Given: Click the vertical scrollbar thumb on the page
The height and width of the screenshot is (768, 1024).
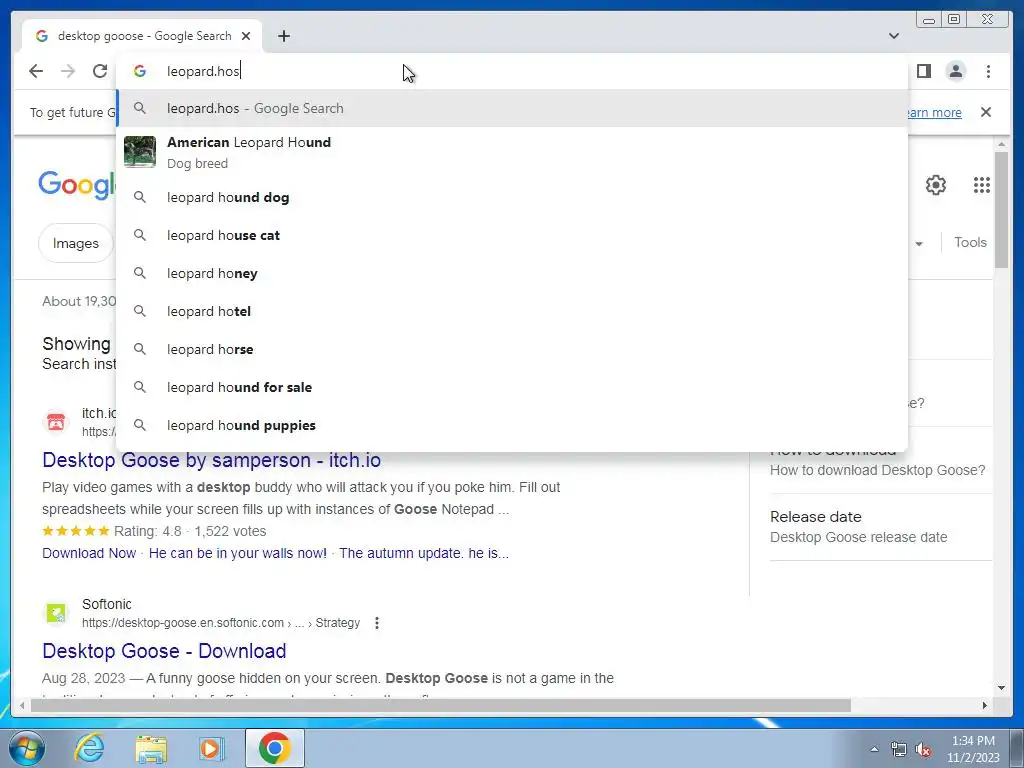Looking at the screenshot, I should [x=1002, y=209].
